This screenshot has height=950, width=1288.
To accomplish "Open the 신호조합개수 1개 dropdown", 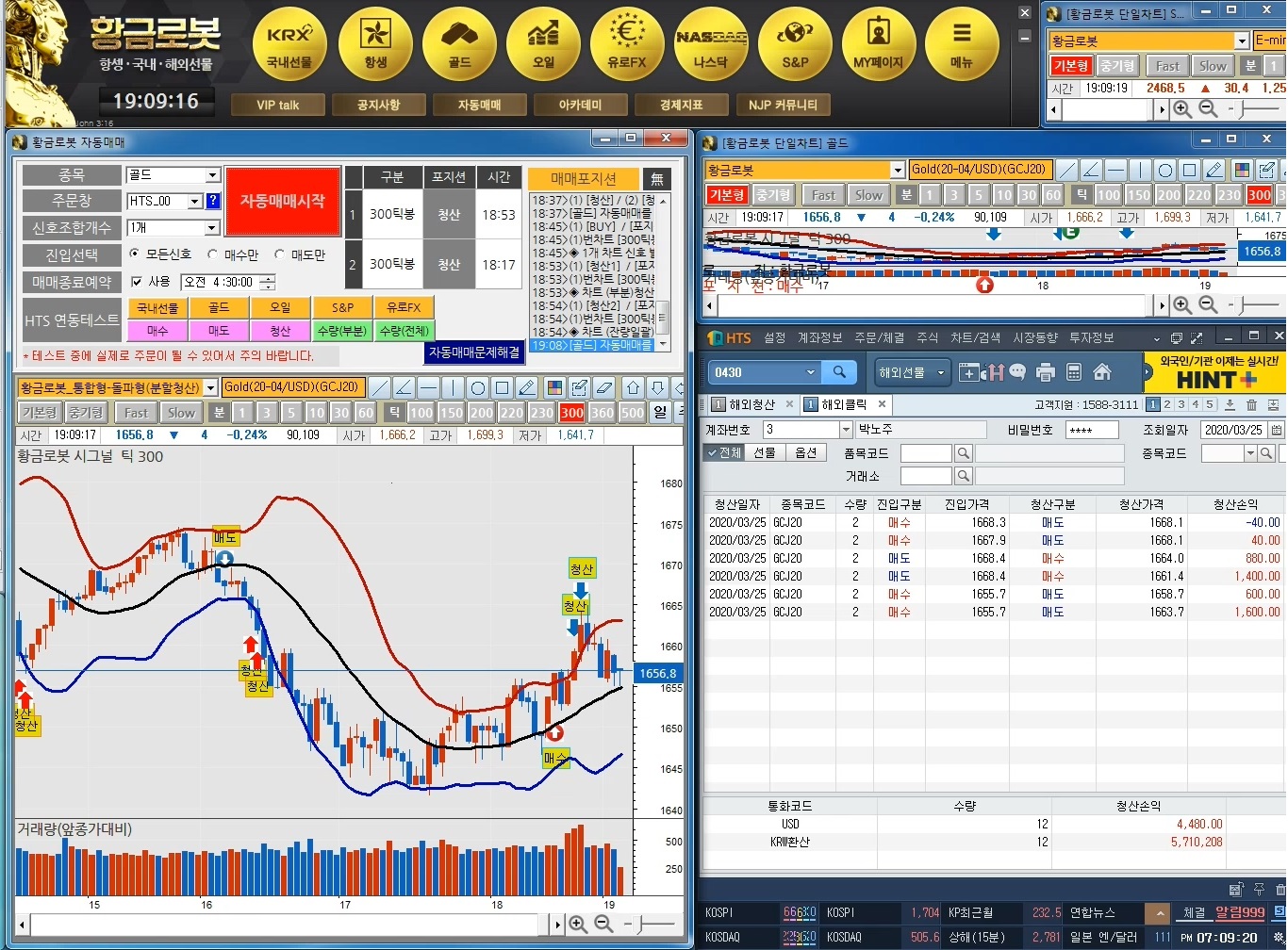I will tap(212, 227).
